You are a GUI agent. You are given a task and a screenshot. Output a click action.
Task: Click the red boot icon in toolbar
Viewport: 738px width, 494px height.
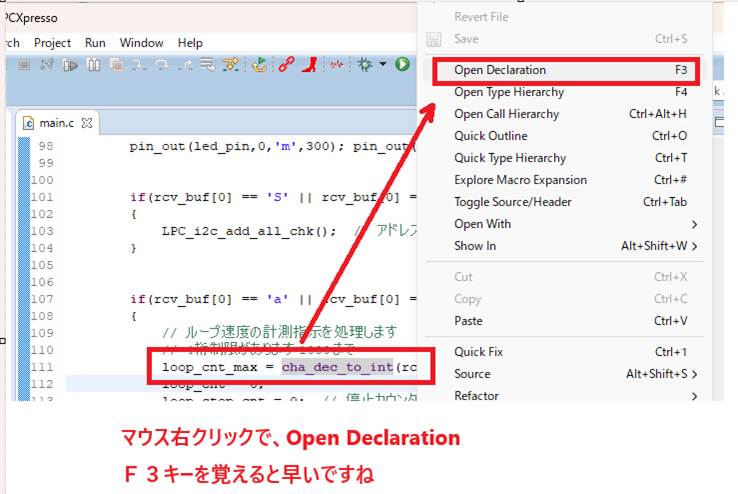[310, 65]
